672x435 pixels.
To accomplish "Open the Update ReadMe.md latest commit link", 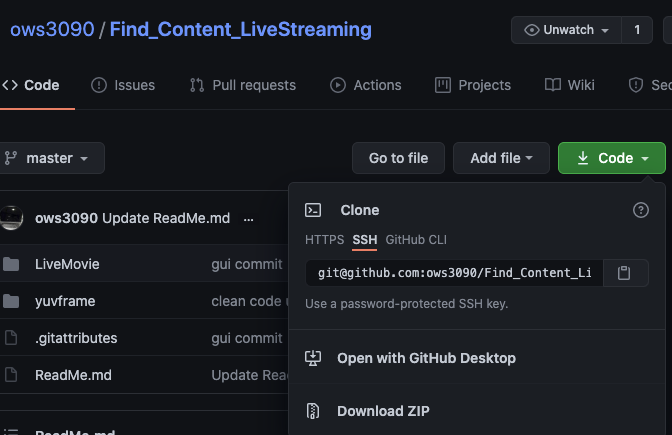I will 166,218.
